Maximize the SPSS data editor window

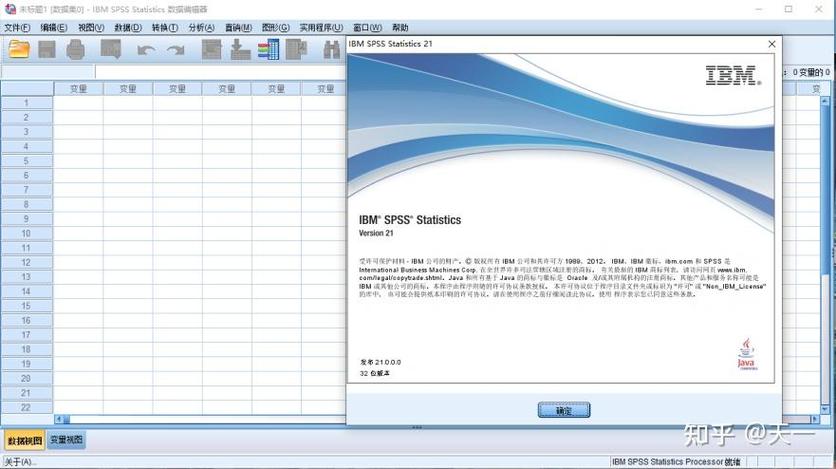pyautogui.click(x=789, y=9)
